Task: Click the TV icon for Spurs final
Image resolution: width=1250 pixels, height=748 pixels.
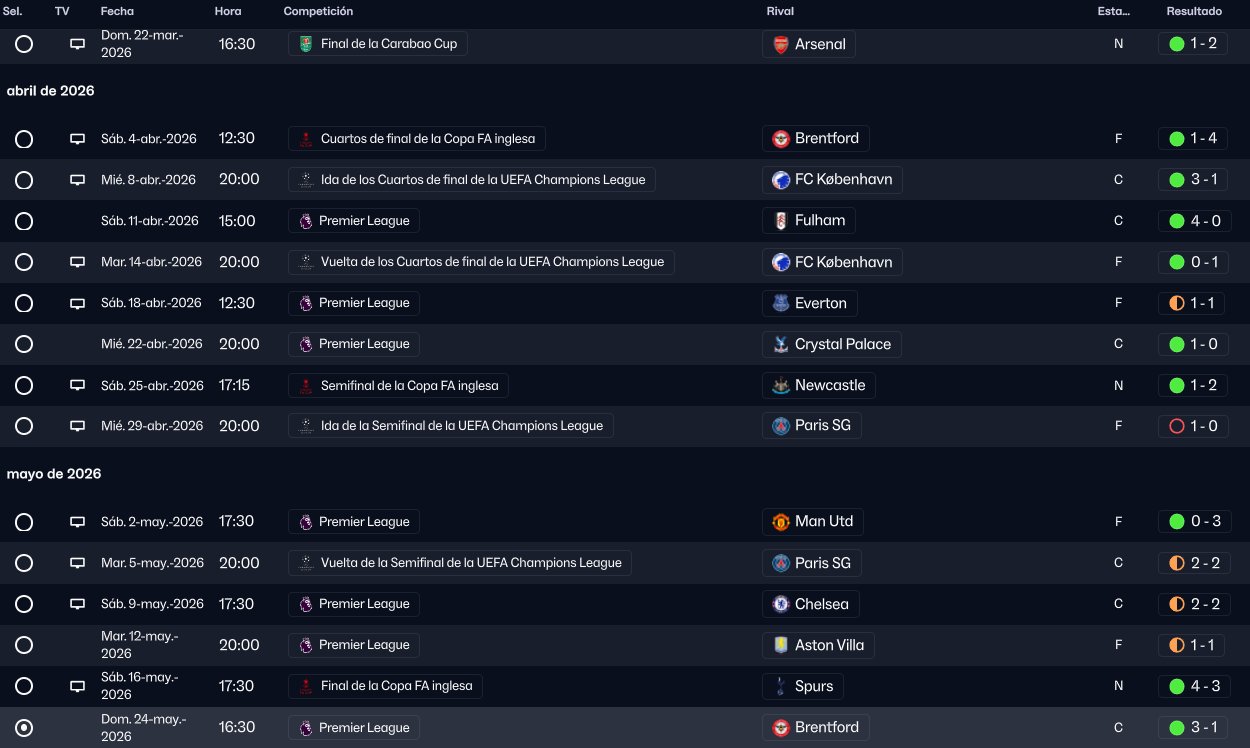Action: (x=77, y=687)
